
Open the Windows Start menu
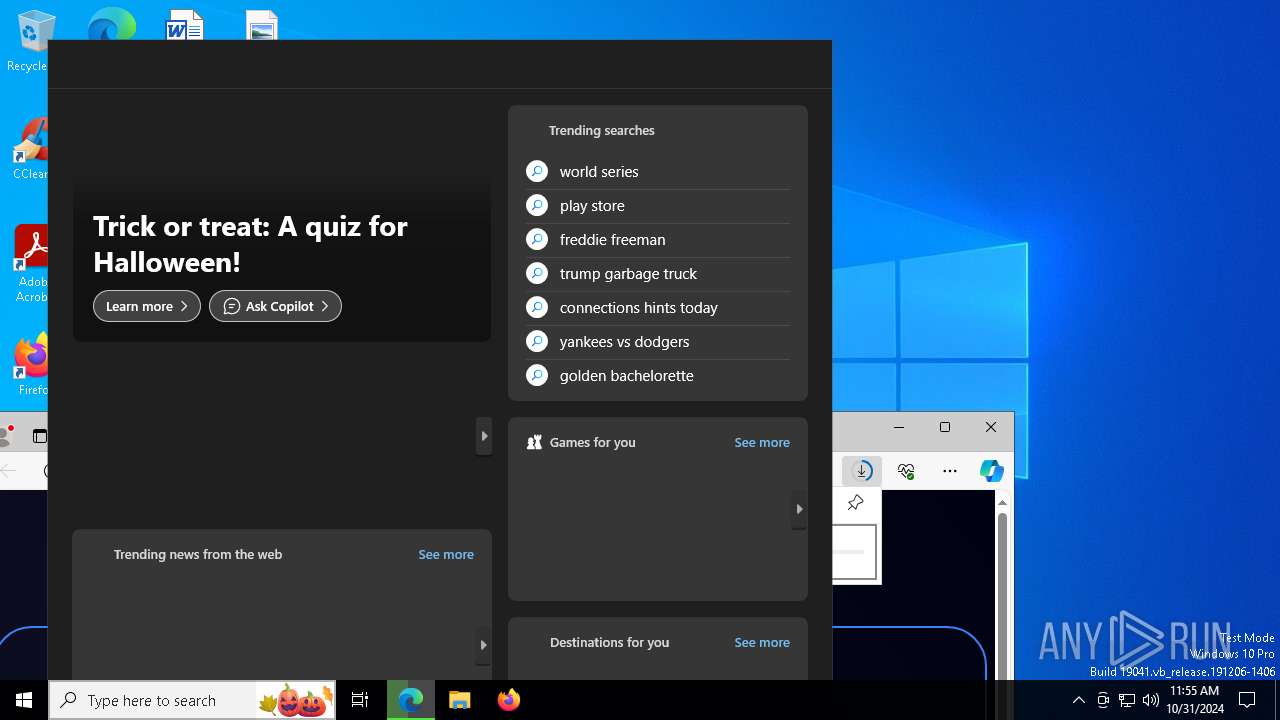point(24,700)
